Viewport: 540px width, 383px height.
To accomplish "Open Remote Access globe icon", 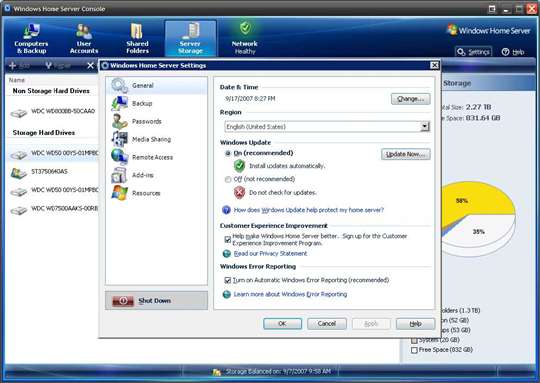I will coord(120,157).
